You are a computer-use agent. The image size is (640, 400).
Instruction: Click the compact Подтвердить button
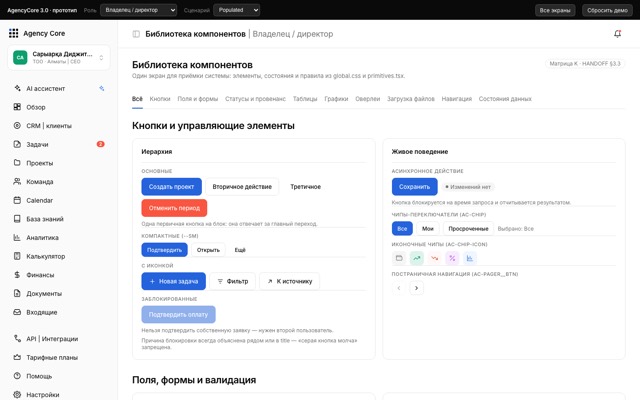point(164,250)
